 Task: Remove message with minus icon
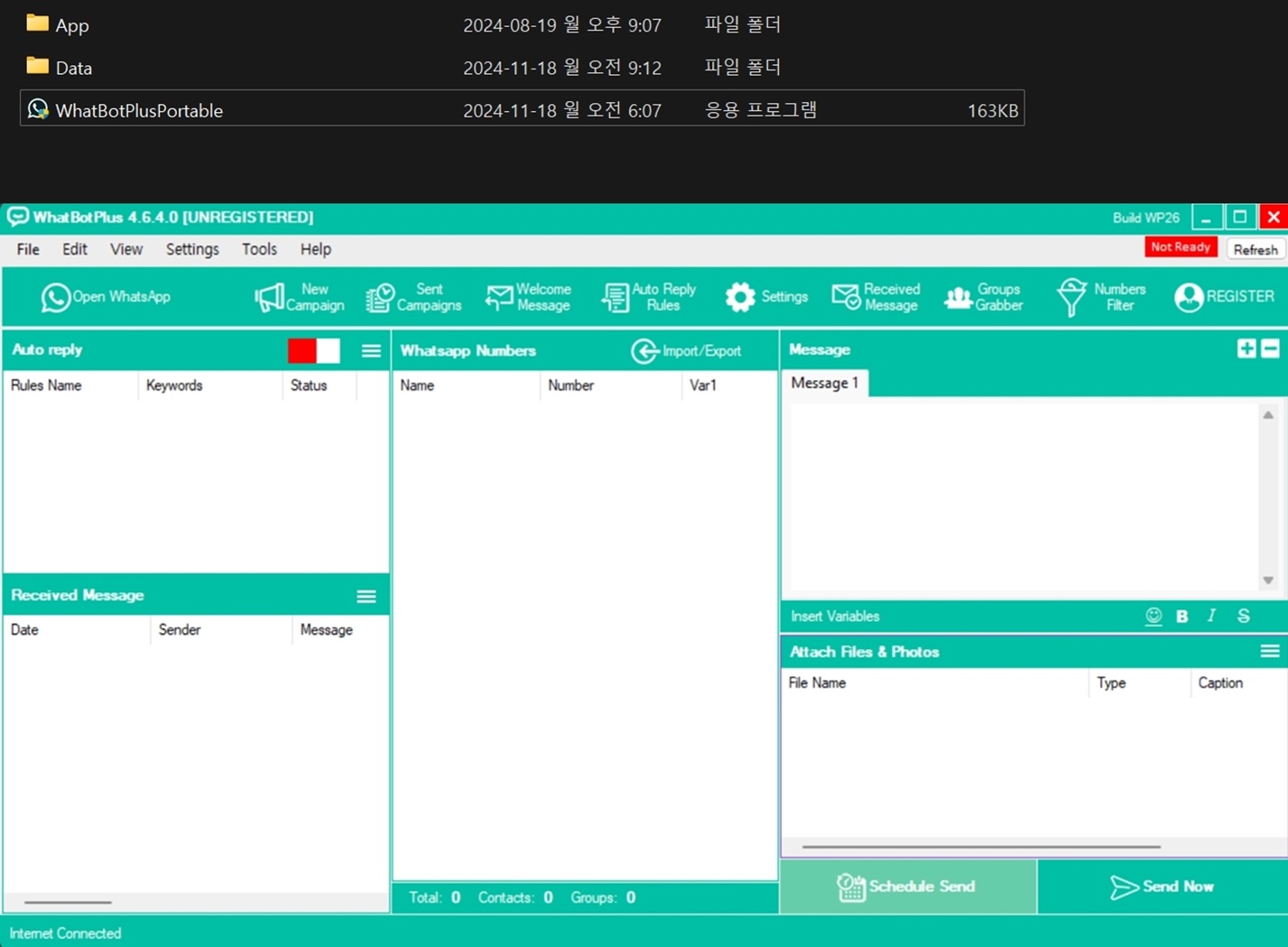[1270, 349]
